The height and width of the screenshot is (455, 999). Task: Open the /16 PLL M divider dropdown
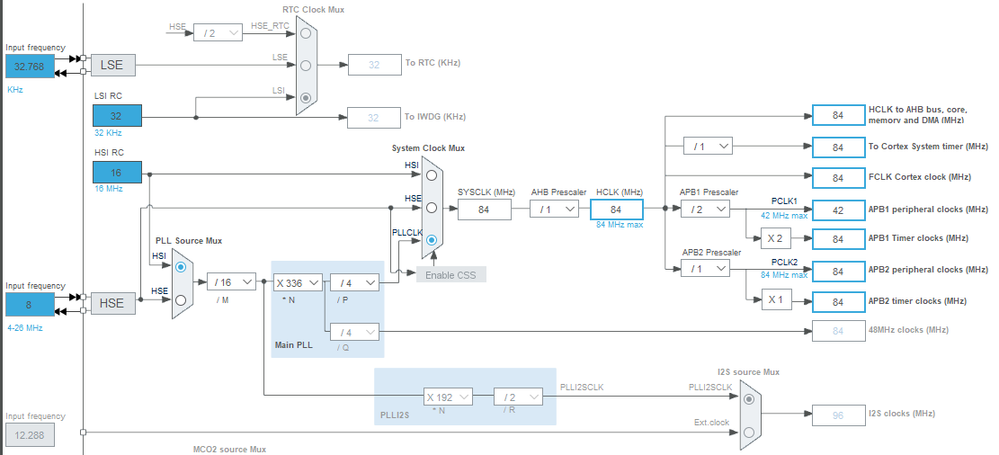click(x=231, y=282)
